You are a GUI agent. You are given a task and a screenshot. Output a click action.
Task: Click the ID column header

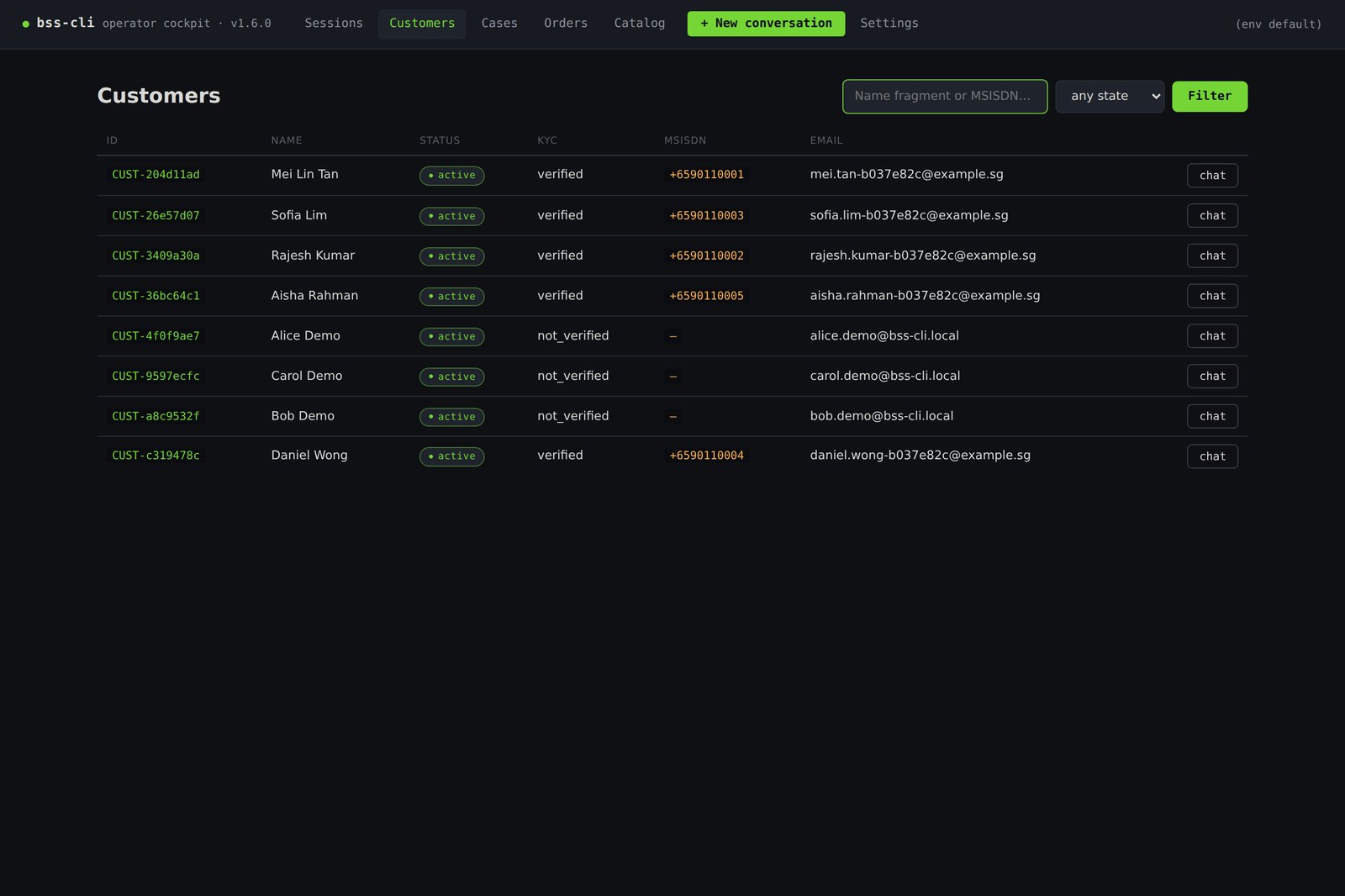click(x=112, y=140)
